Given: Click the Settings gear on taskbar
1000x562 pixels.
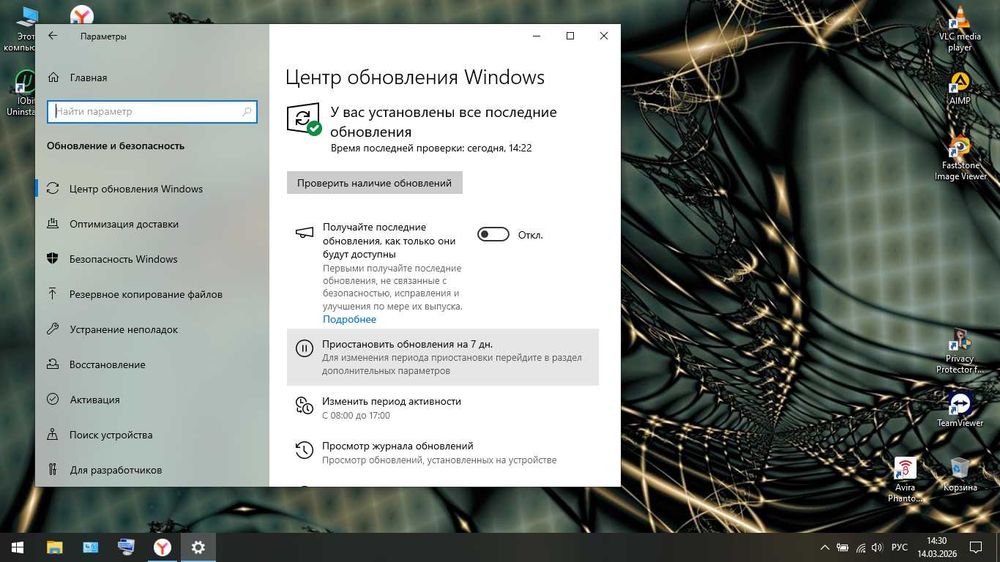Looking at the screenshot, I should (x=198, y=547).
